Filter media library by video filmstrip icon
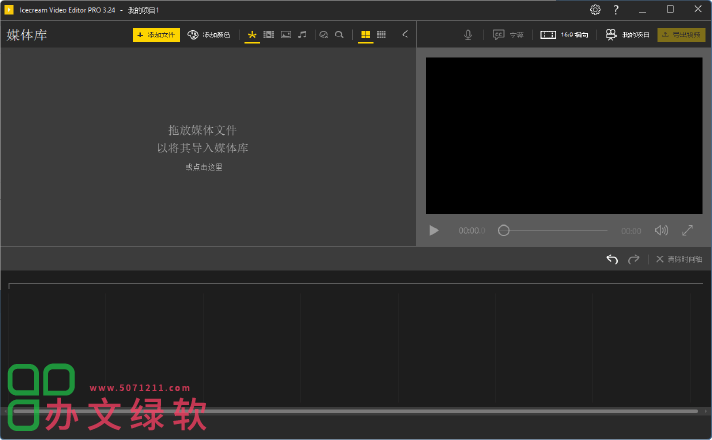Screen dimensions: 712x440 click(x=269, y=35)
